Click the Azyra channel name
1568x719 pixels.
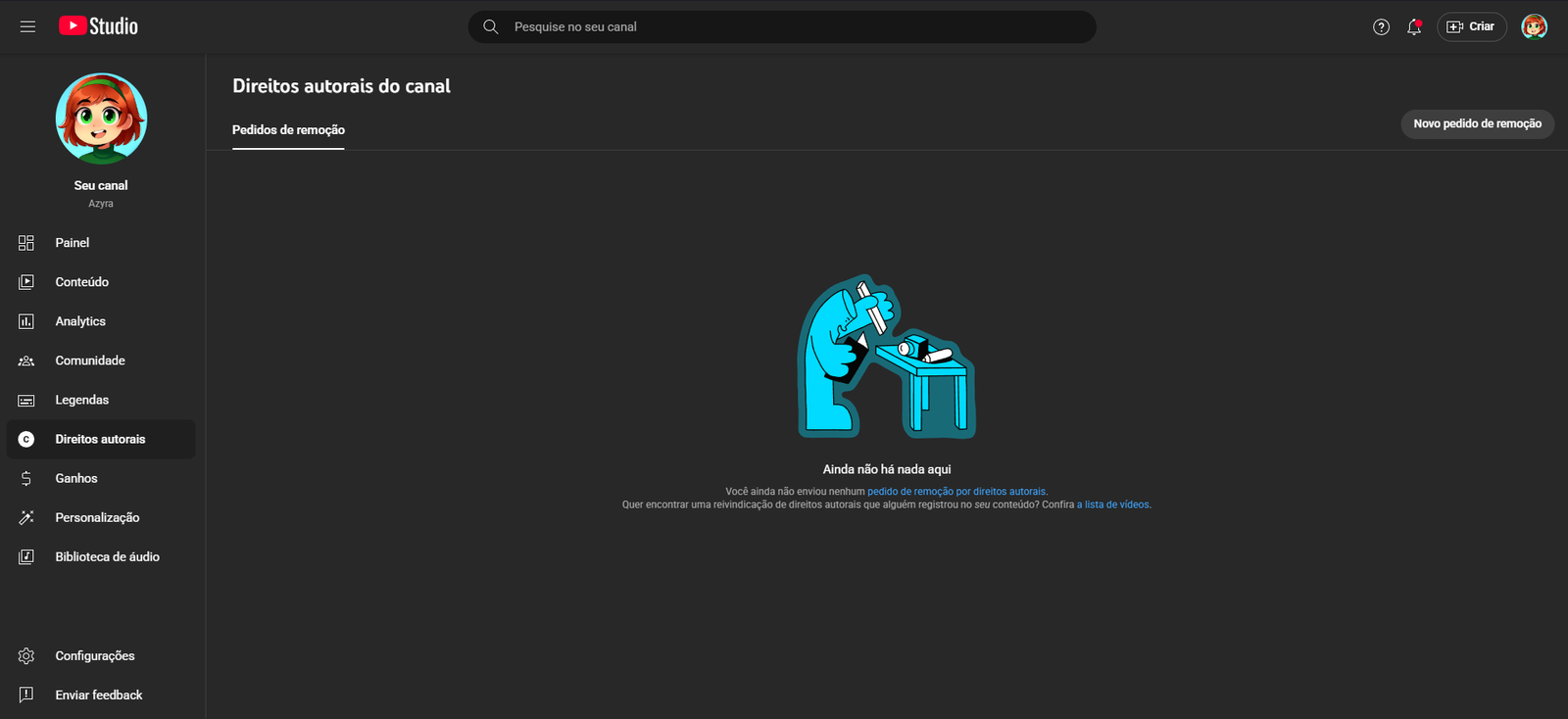tap(101, 204)
